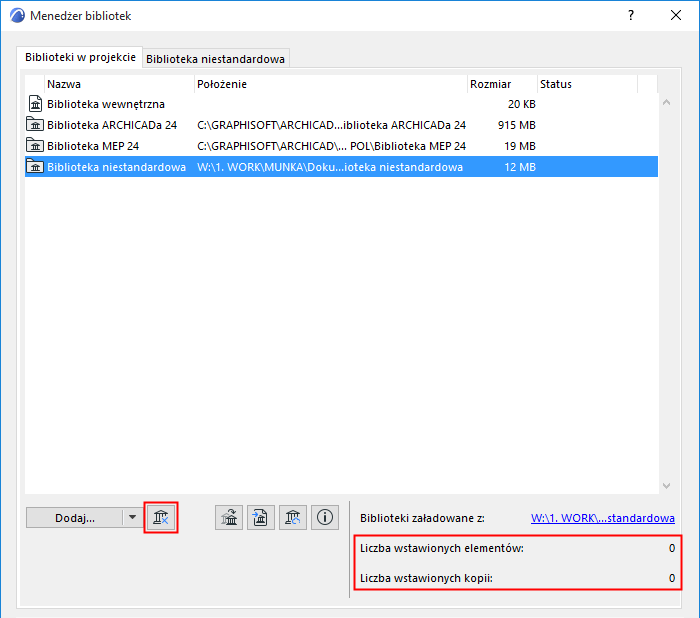
Task: Click the Liczba wstawionych kopii label
Action: 426,578
